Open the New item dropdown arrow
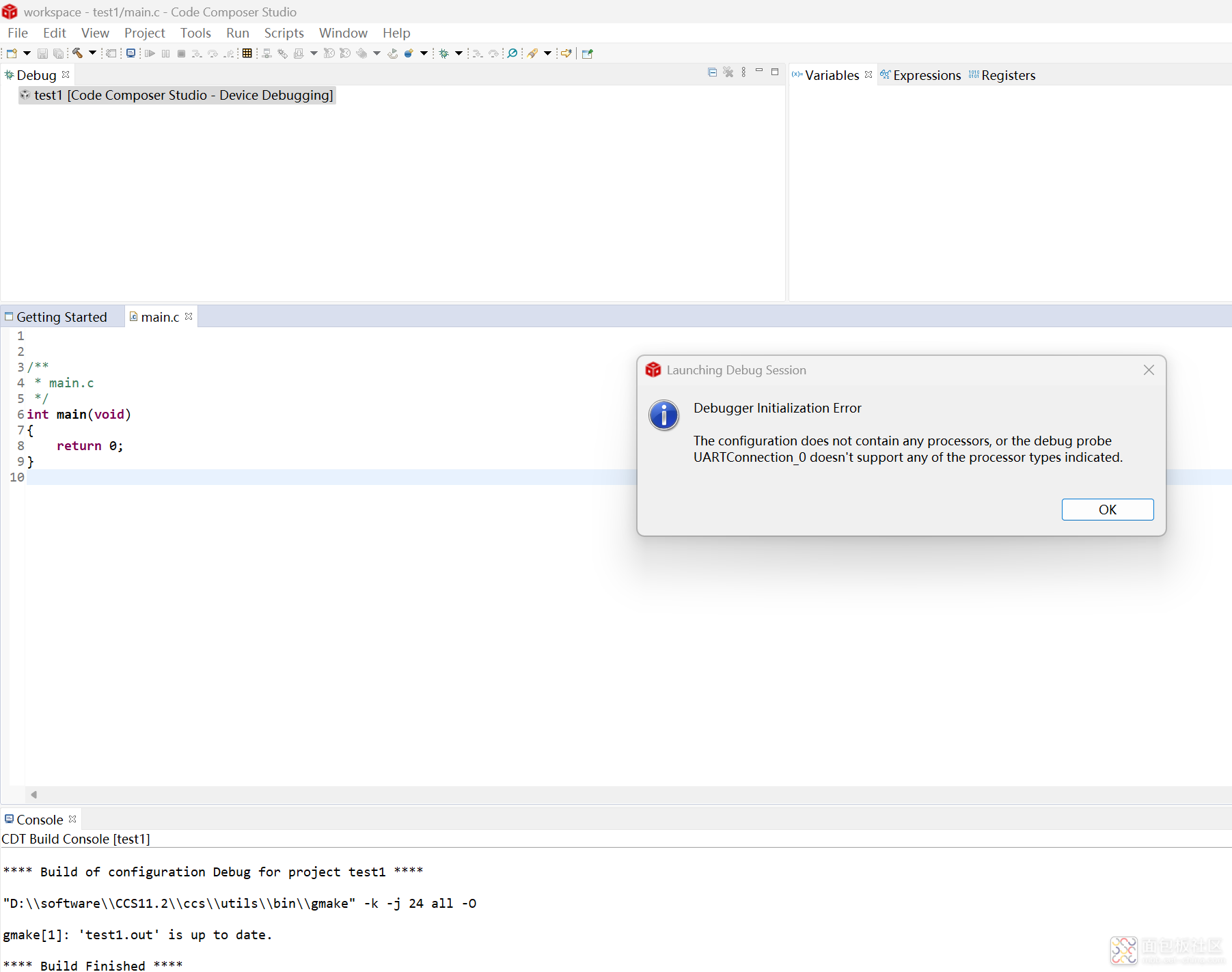 click(x=27, y=53)
